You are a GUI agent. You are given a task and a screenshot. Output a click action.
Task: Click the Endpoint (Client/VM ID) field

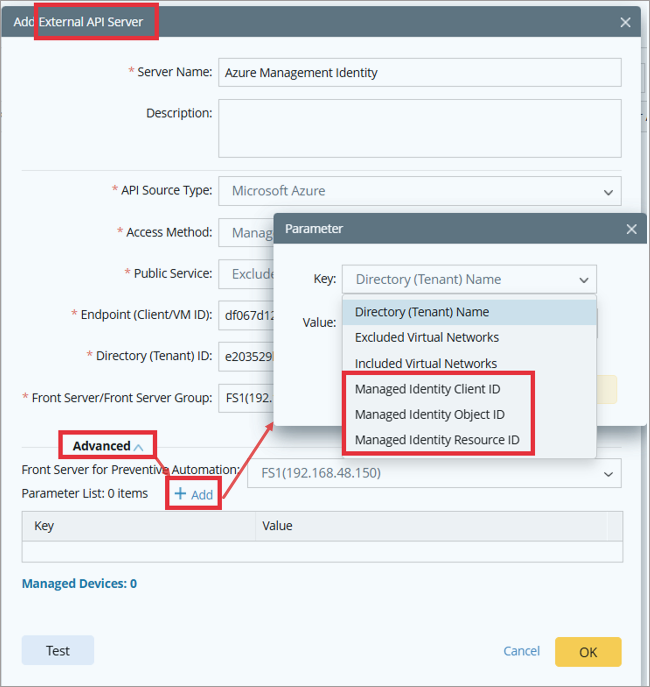pos(245,315)
